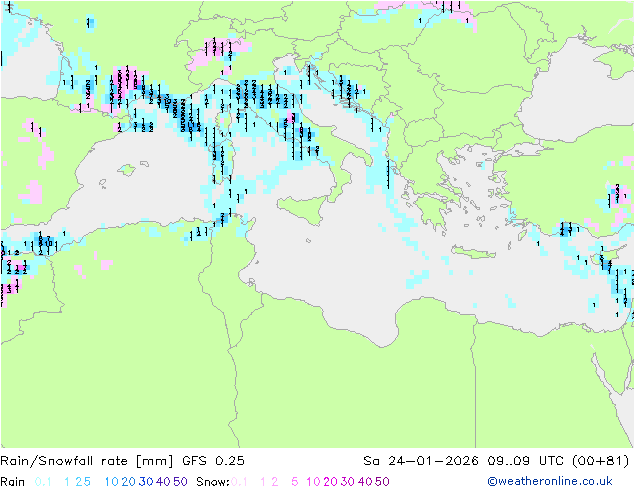This screenshot has height=490, width=634.
Task: Select the rain legend value 5
Action: click(x=87, y=482)
